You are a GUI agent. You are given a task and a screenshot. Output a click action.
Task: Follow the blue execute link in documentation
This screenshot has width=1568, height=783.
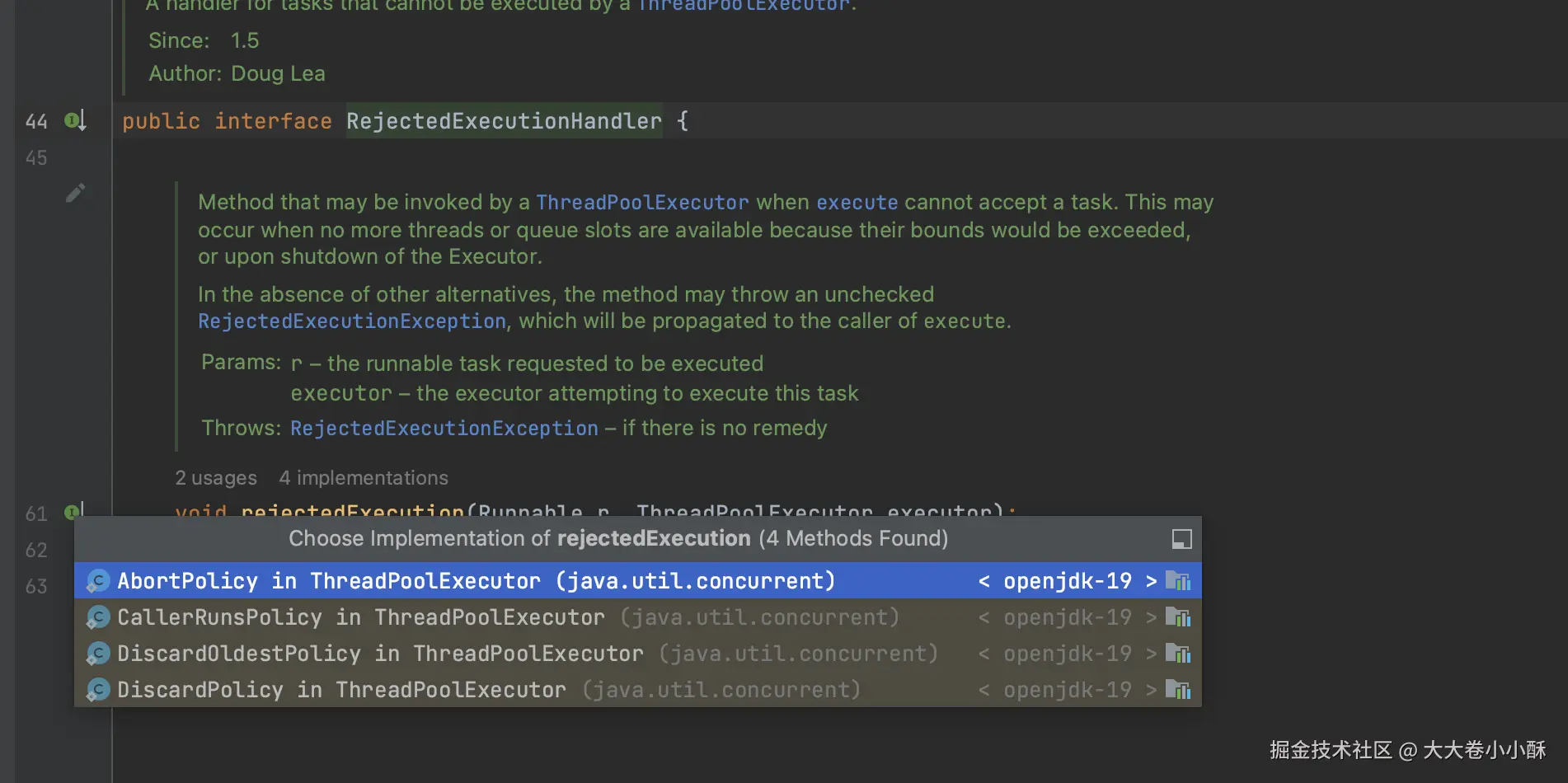click(x=857, y=203)
